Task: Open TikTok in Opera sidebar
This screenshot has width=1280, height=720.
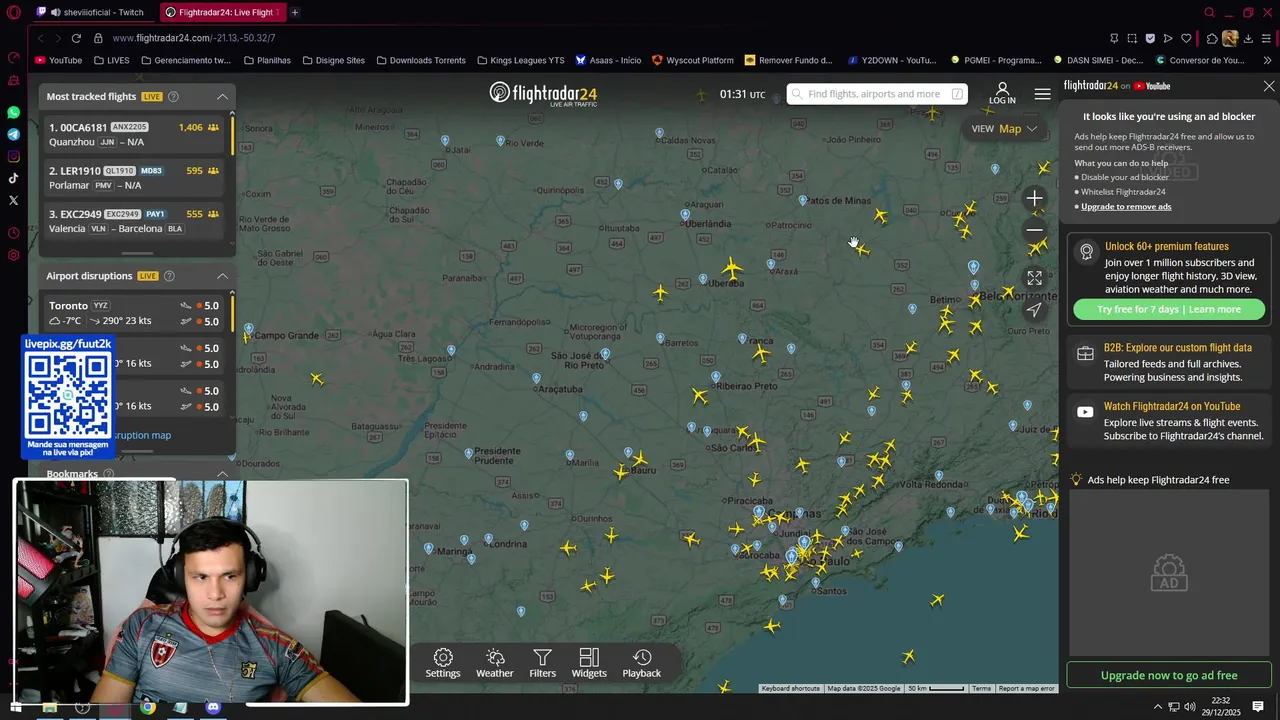Action: point(13,178)
